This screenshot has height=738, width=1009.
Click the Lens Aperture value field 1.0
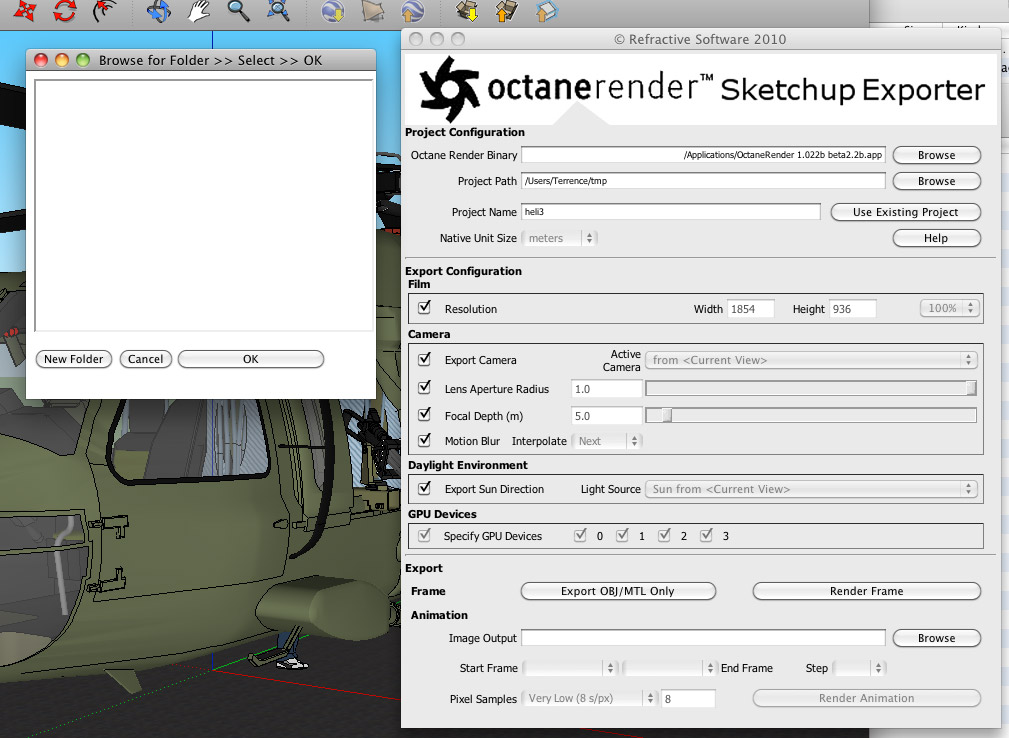click(x=606, y=389)
